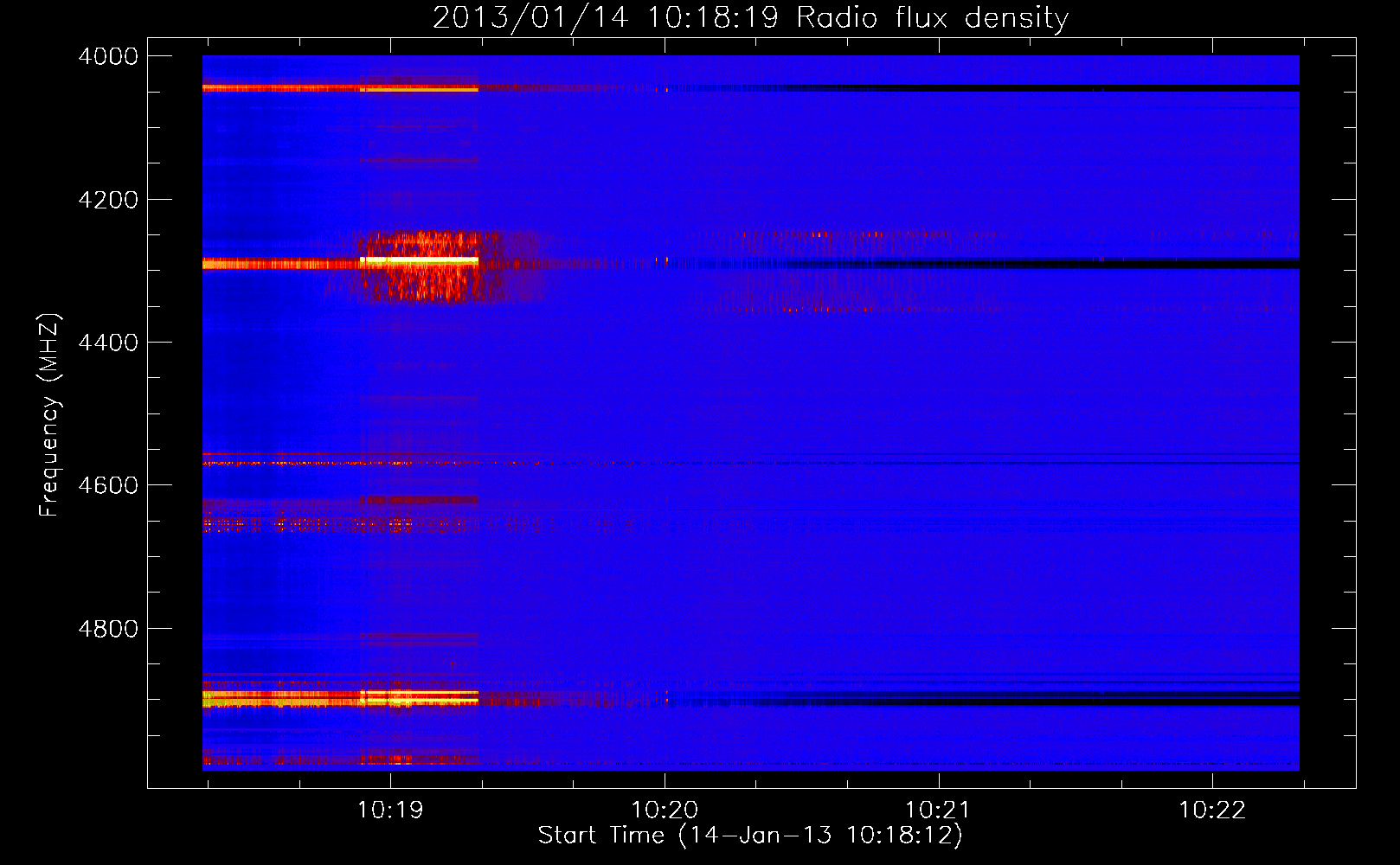Screen dimensions: 1400x865
Task: Click the 10:21 time tick label
Action: click(938, 810)
